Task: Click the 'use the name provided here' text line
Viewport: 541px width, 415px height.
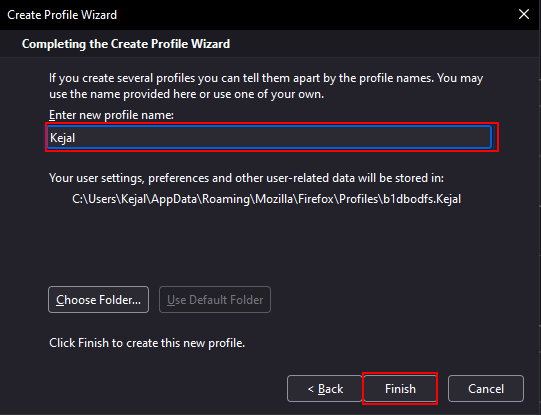Action: 186,94
